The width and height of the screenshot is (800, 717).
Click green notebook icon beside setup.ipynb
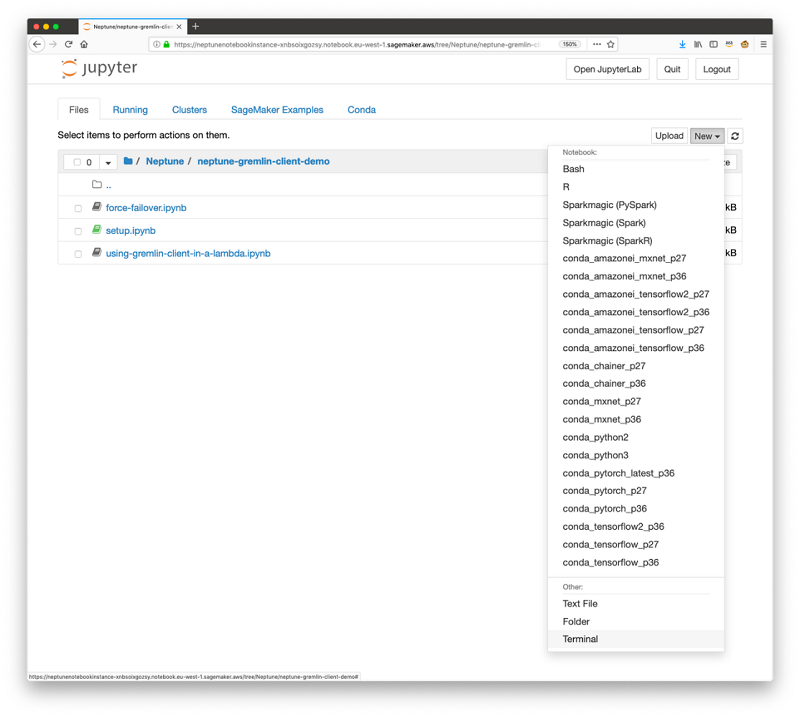96,230
